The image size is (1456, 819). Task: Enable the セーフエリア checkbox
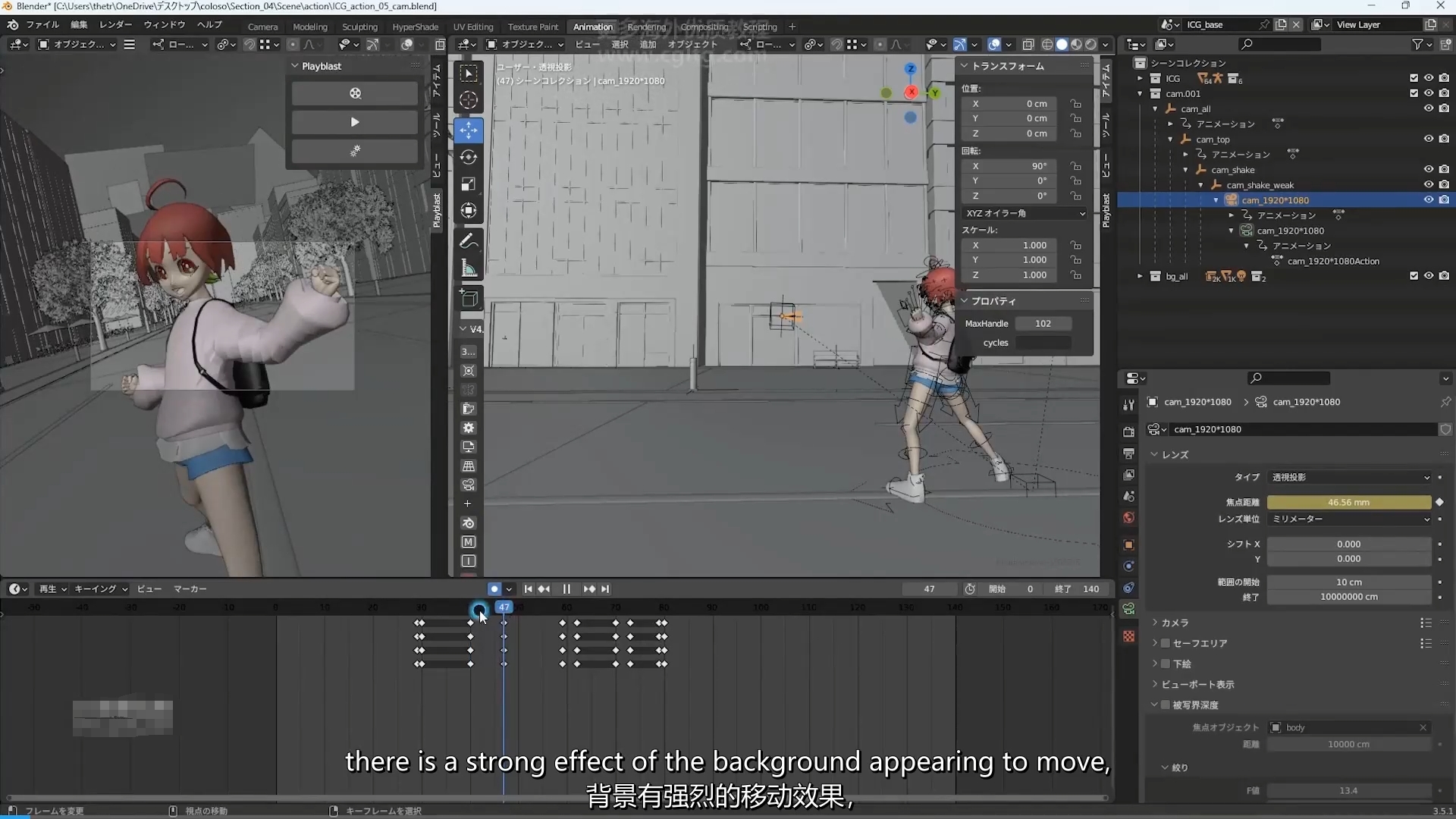pyautogui.click(x=1166, y=643)
